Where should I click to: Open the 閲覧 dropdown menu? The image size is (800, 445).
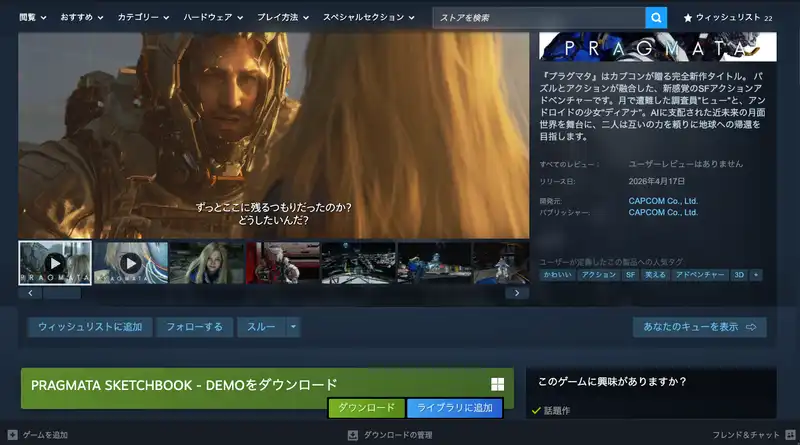pyautogui.click(x=33, y=17)
